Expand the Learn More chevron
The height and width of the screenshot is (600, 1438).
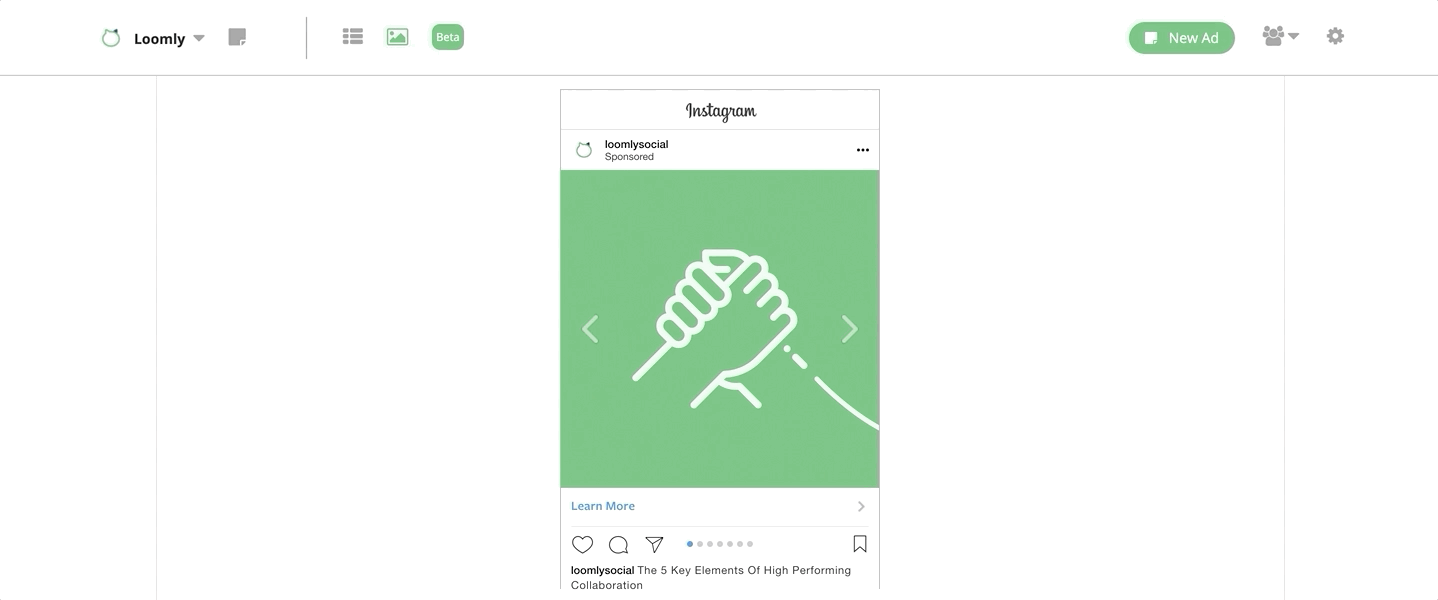pyautogui.click(x=861, y=506)
